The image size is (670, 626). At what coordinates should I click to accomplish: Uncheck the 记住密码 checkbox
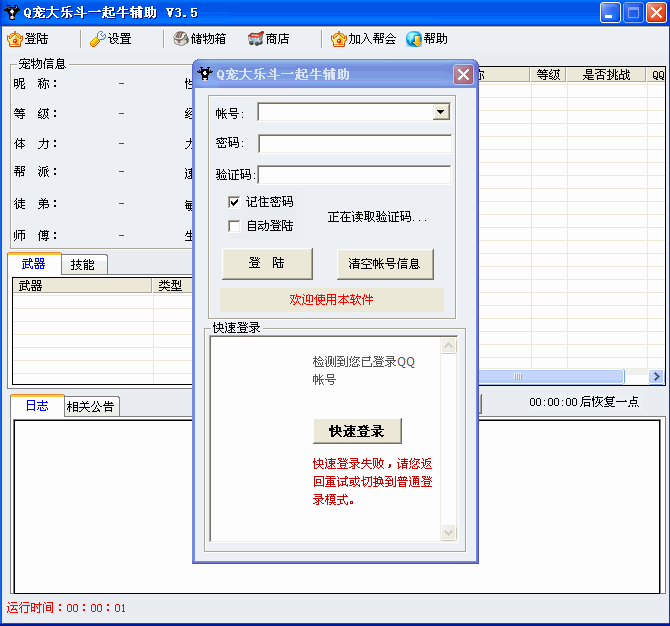point(234,202)
